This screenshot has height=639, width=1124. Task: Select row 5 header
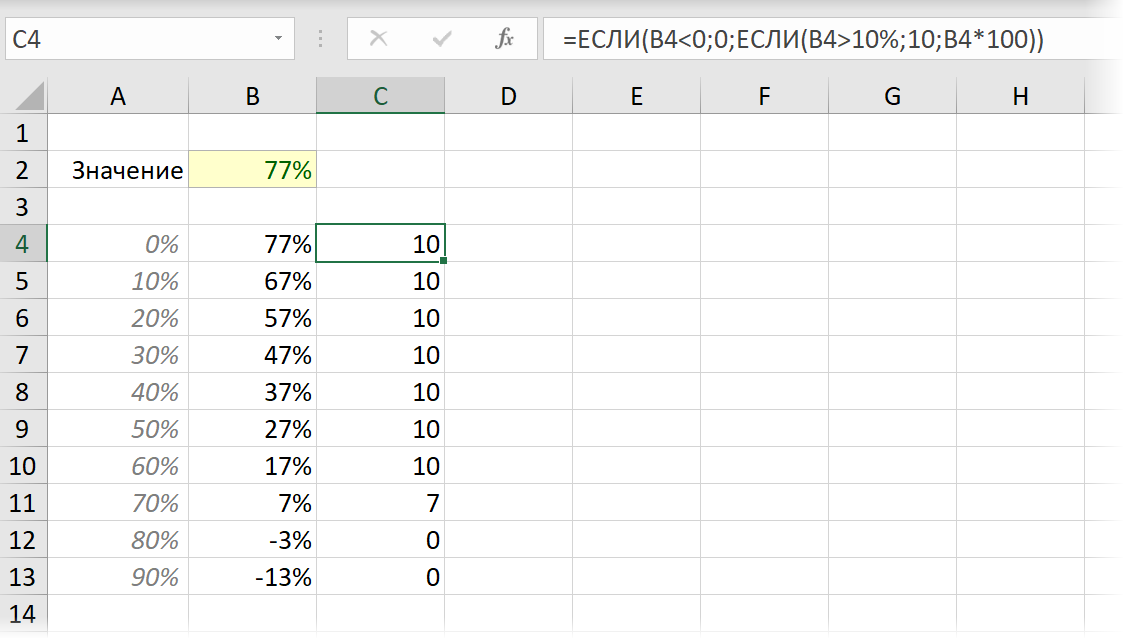(23, 280)
